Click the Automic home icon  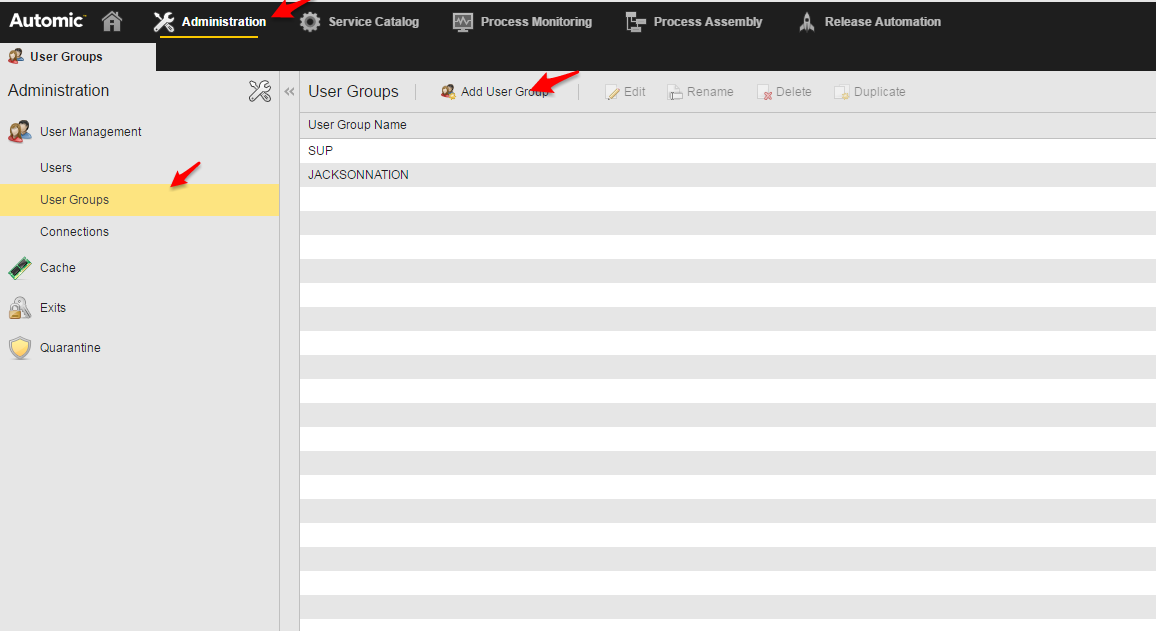(x=111, y=20)
